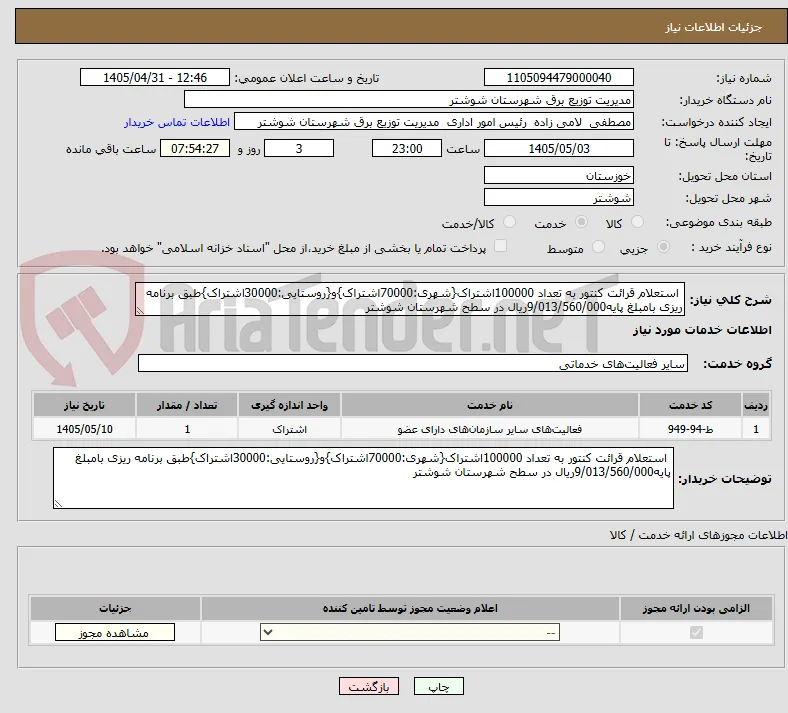Choose the متوسط purchase type radio
788x713 pixels.
598,247
